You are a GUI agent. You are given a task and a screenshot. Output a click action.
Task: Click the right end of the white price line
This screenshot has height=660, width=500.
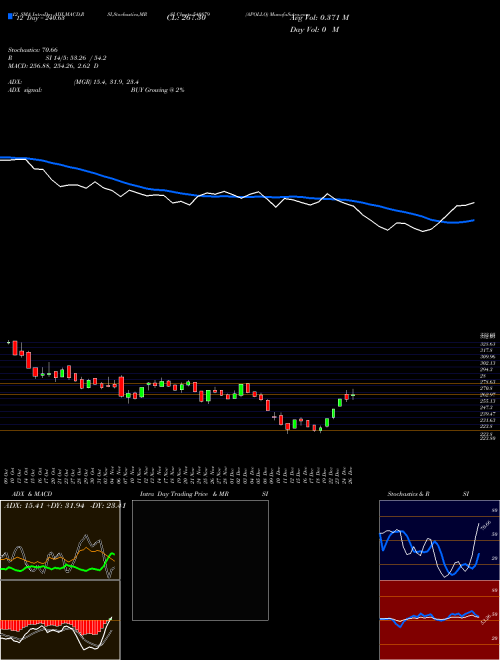coord(474,203)
